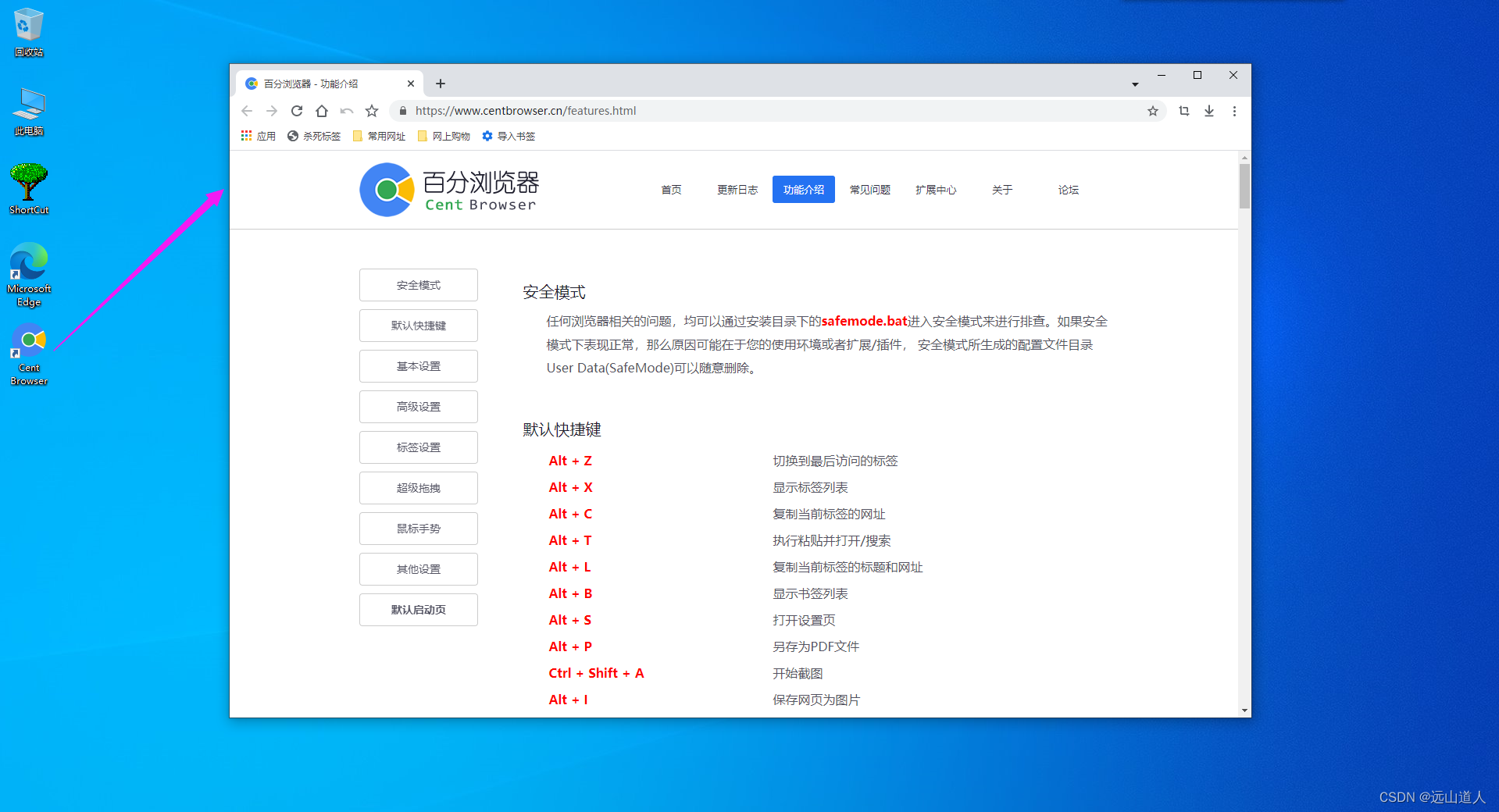Click the Alt + P shortcut text
The width and height of the screenshot is (1499, 812).
tap(570, 646)
